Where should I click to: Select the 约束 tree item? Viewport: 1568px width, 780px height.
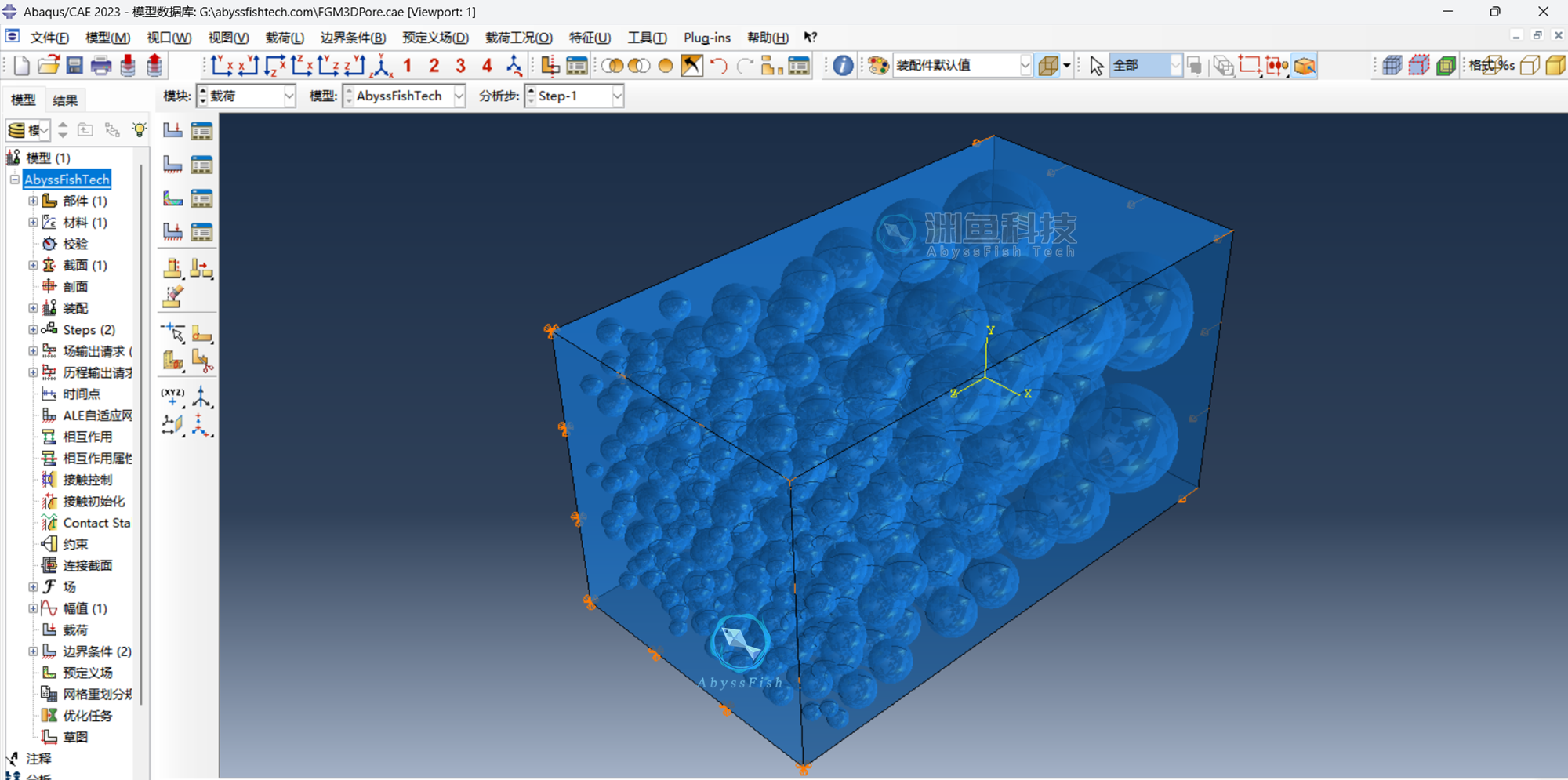(x=75, y=544)
